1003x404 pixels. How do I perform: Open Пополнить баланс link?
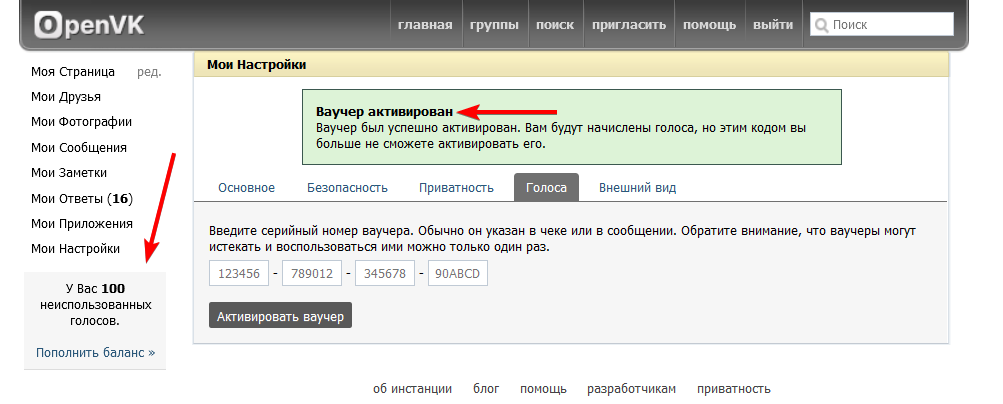[95, 353]
